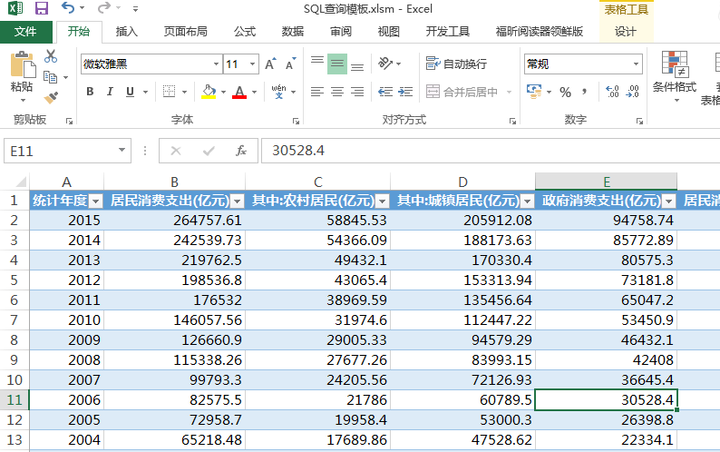
Task: Open the 设计 table design tab
Action: coord(626,31)
